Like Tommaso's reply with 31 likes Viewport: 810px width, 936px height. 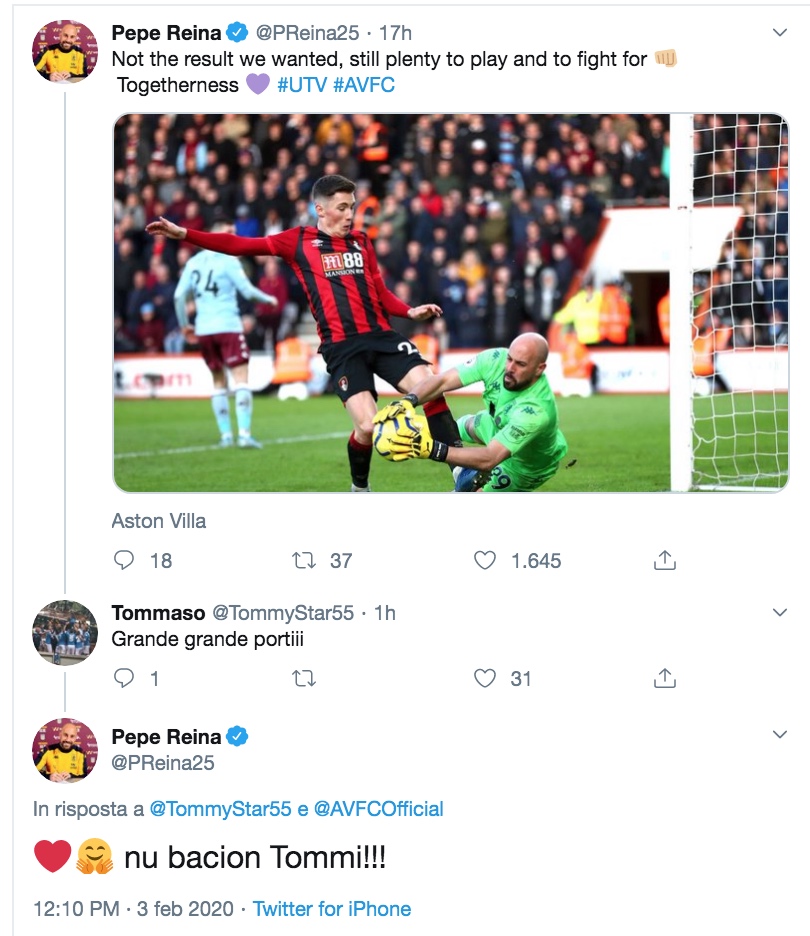pyautogui.click(x=485, y=678)
